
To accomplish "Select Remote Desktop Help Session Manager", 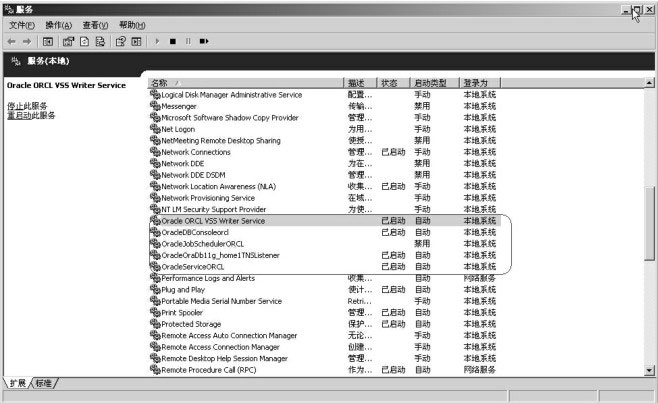I will pyautogui.click(x=225, y=359).
